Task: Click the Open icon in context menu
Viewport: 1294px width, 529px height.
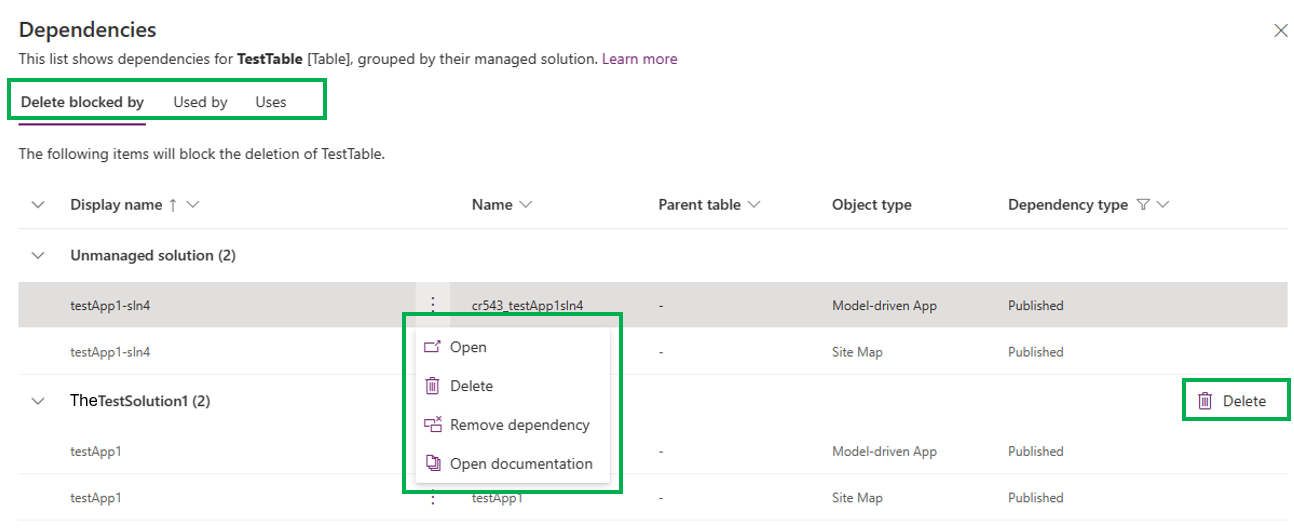Action: (x=432, y=347)
